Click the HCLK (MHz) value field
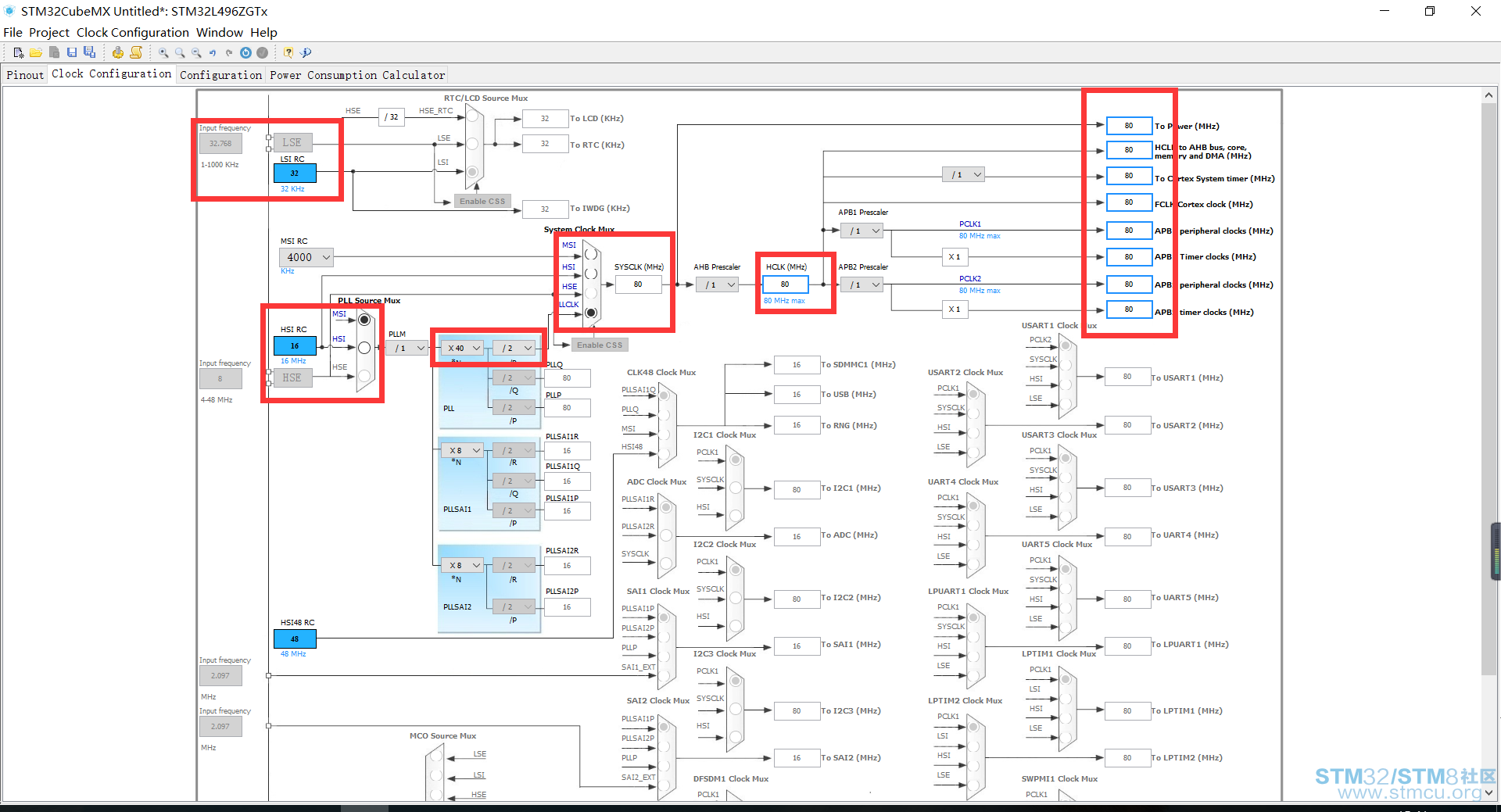Image resolution: width=1501 pixels, height=812 pixels. coord(785,284)
